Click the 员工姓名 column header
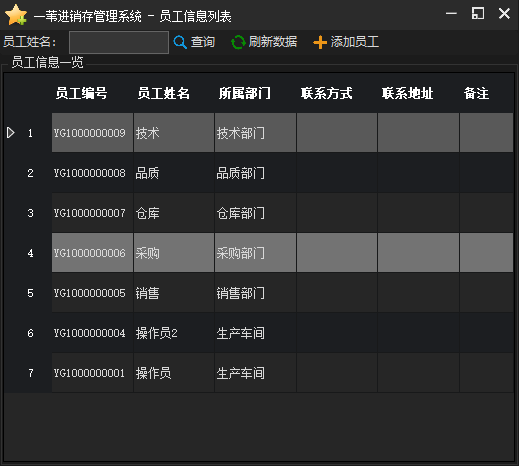519x466 pixels. tap(163, 93)
